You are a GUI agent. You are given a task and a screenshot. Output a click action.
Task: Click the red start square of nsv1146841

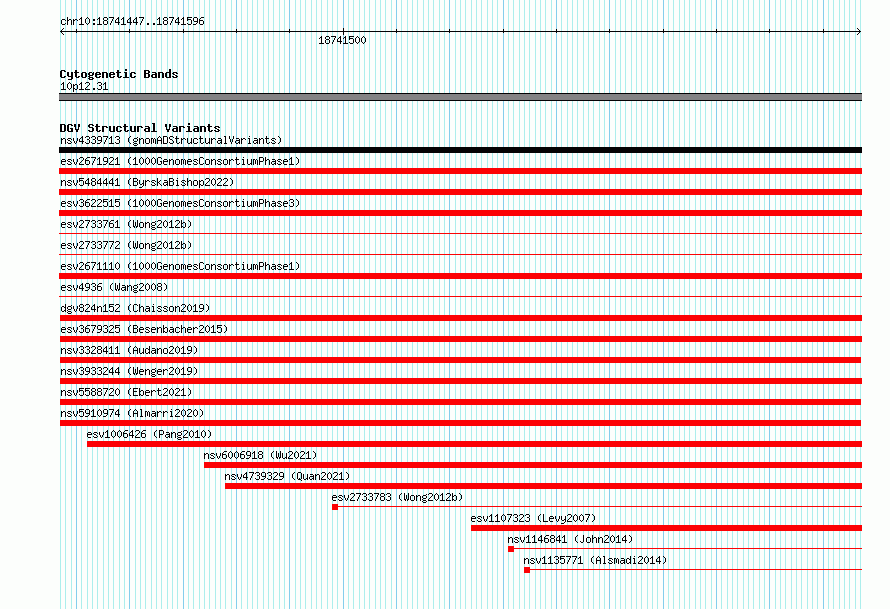pyautogui.click(x=511, y=549)
